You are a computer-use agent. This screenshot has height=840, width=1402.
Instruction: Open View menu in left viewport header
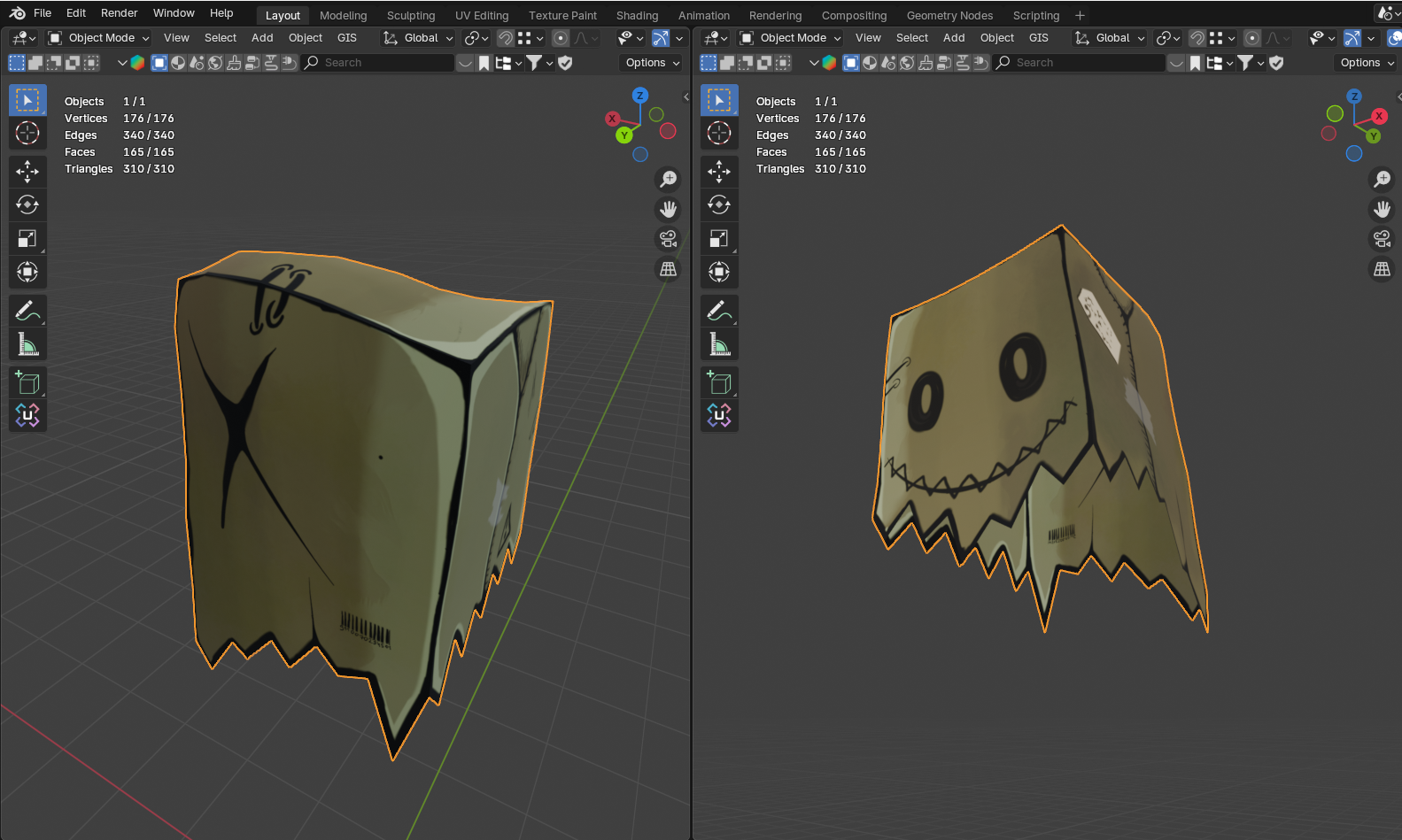tap(176, 38)
